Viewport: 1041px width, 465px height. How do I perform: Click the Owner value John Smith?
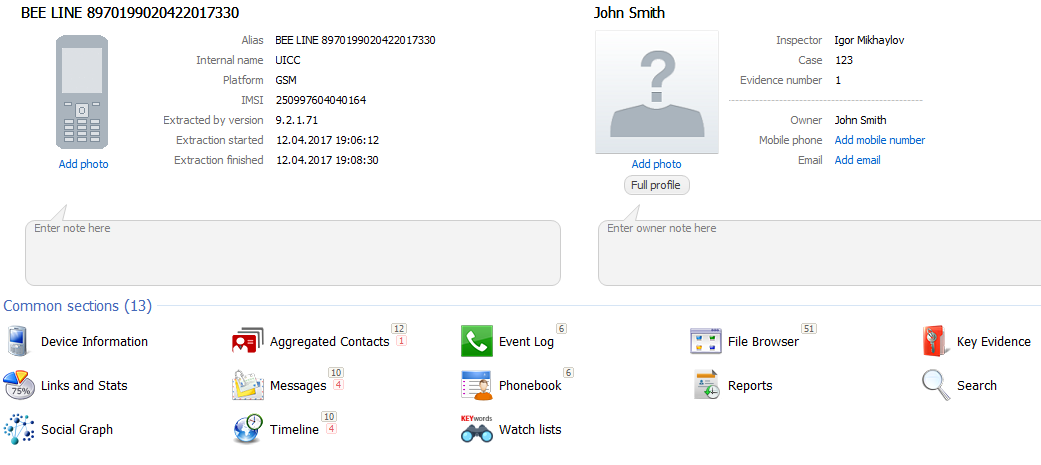click(860, 120)
